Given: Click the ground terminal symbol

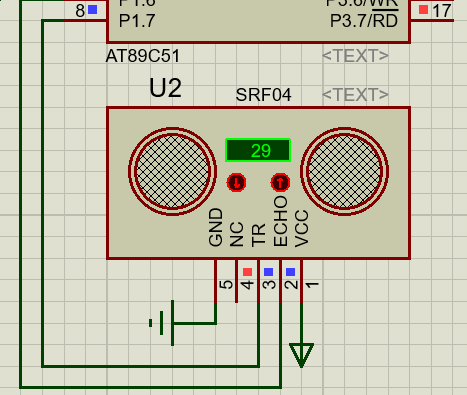Looking at the screenshot, I should click(162, 323).
